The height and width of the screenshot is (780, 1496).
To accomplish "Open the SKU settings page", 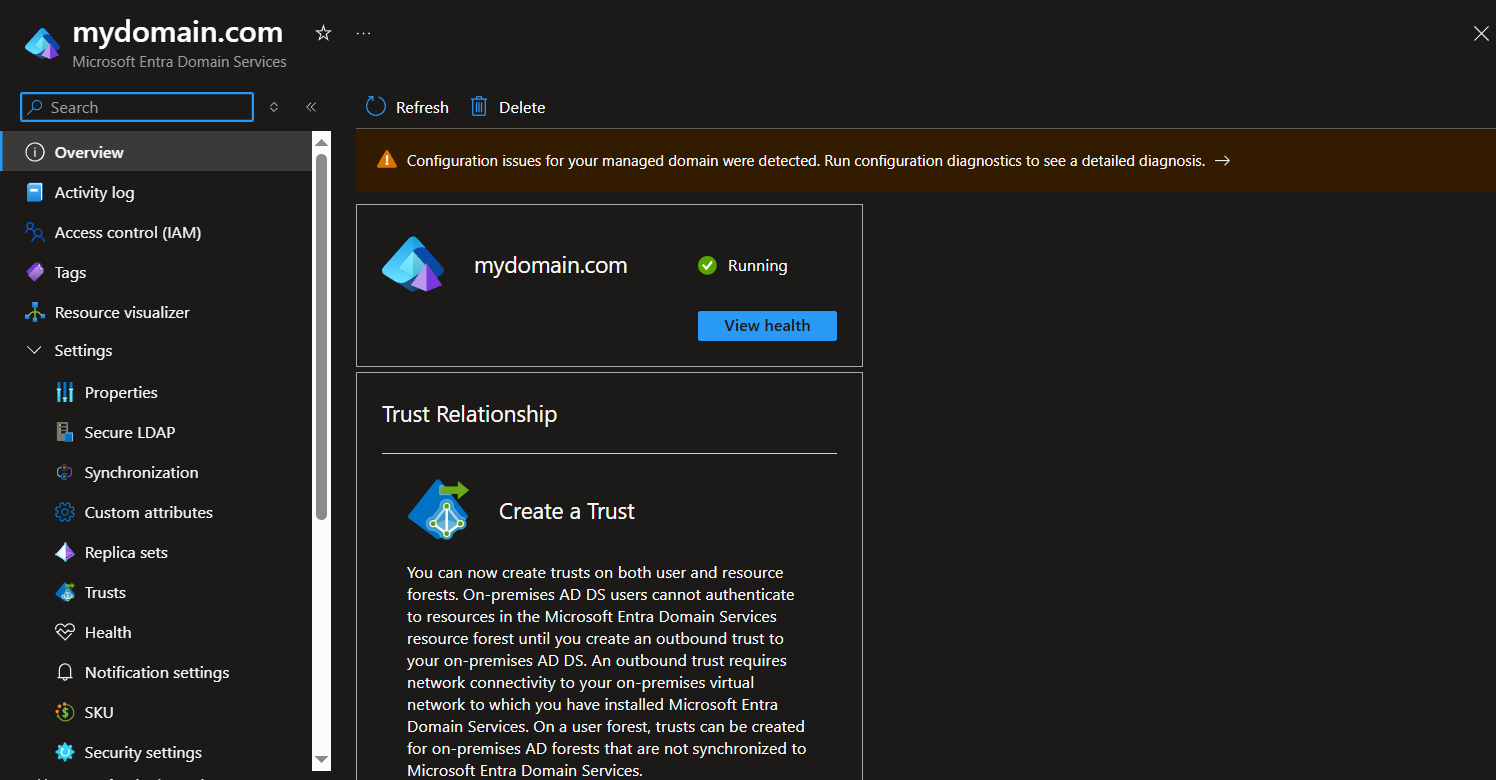I will [x=99, y=713].
